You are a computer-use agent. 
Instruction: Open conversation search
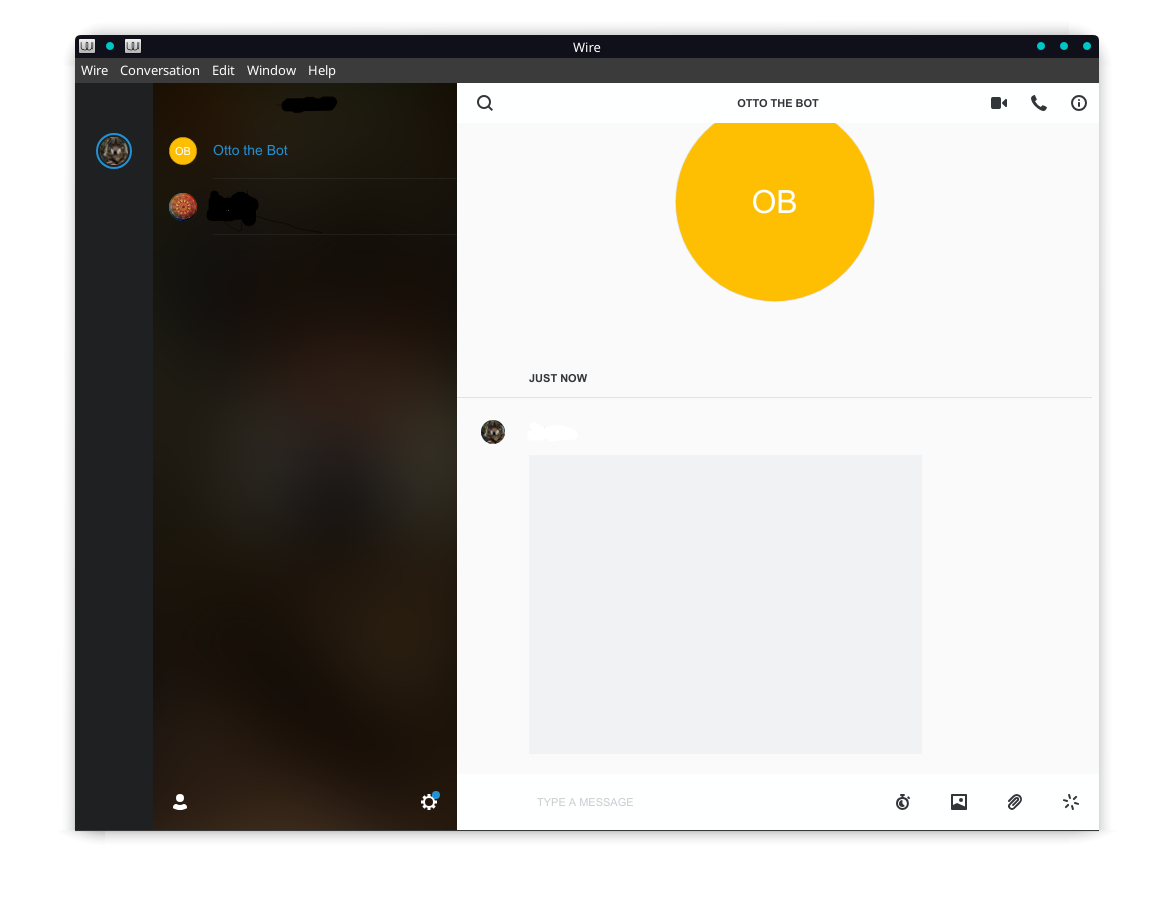(485, 103)
